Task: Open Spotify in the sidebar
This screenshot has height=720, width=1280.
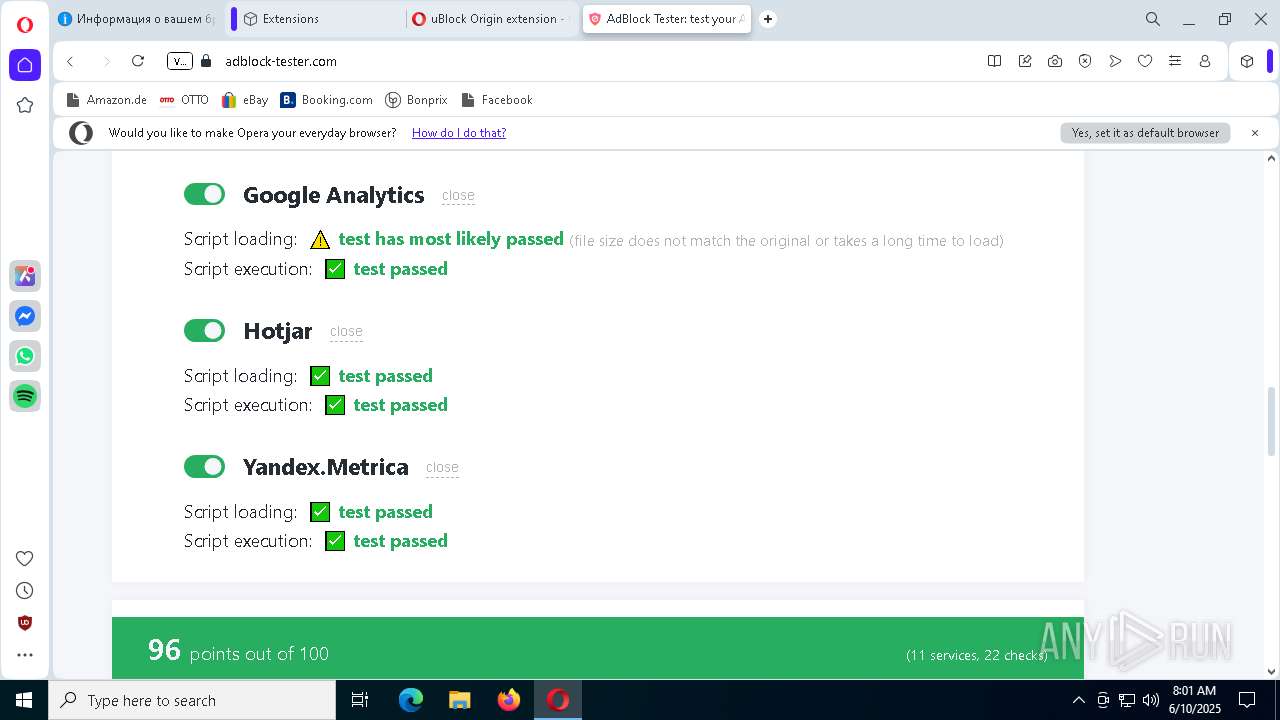Action: point(25,396)
